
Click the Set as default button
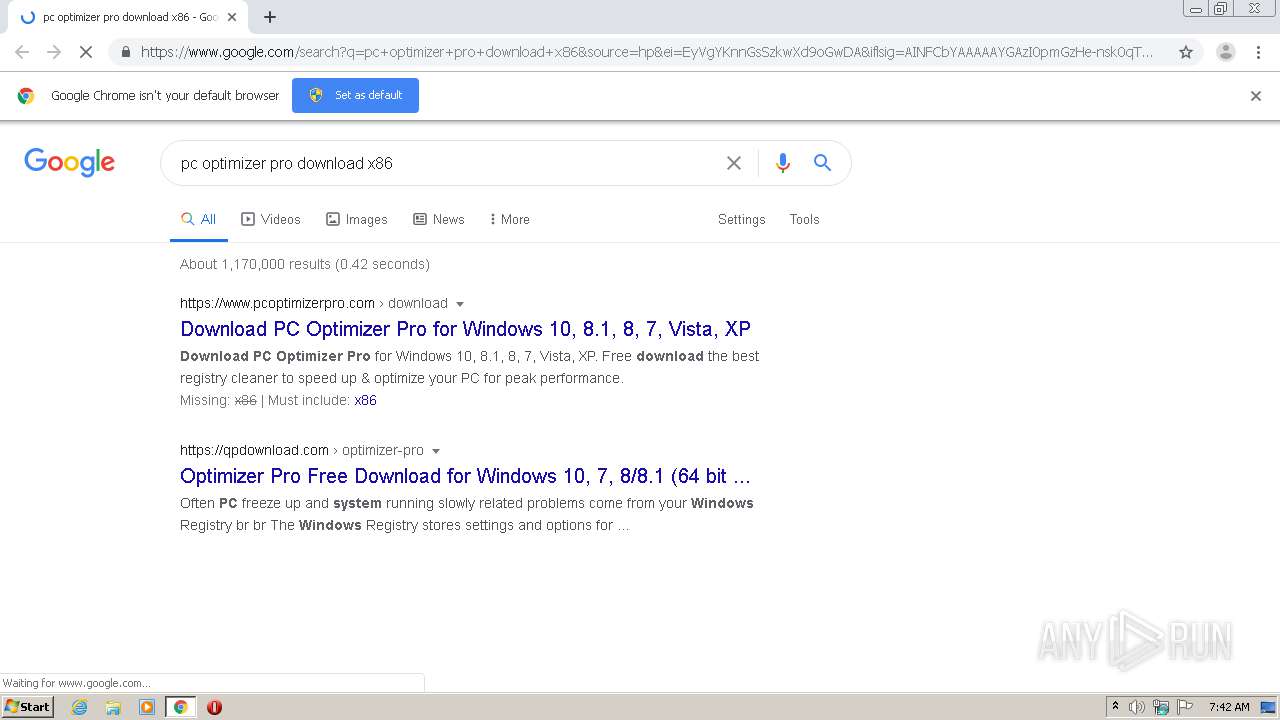click(355, 95)
